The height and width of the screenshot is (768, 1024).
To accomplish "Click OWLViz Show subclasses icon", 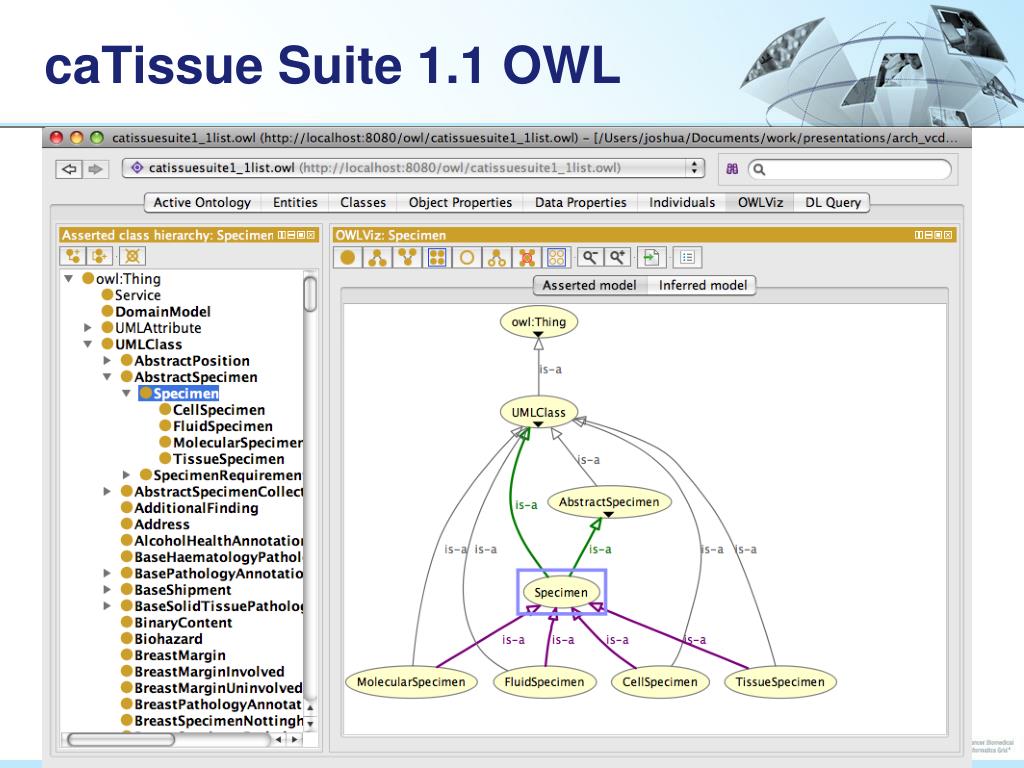I will click(x=377, y=257).
